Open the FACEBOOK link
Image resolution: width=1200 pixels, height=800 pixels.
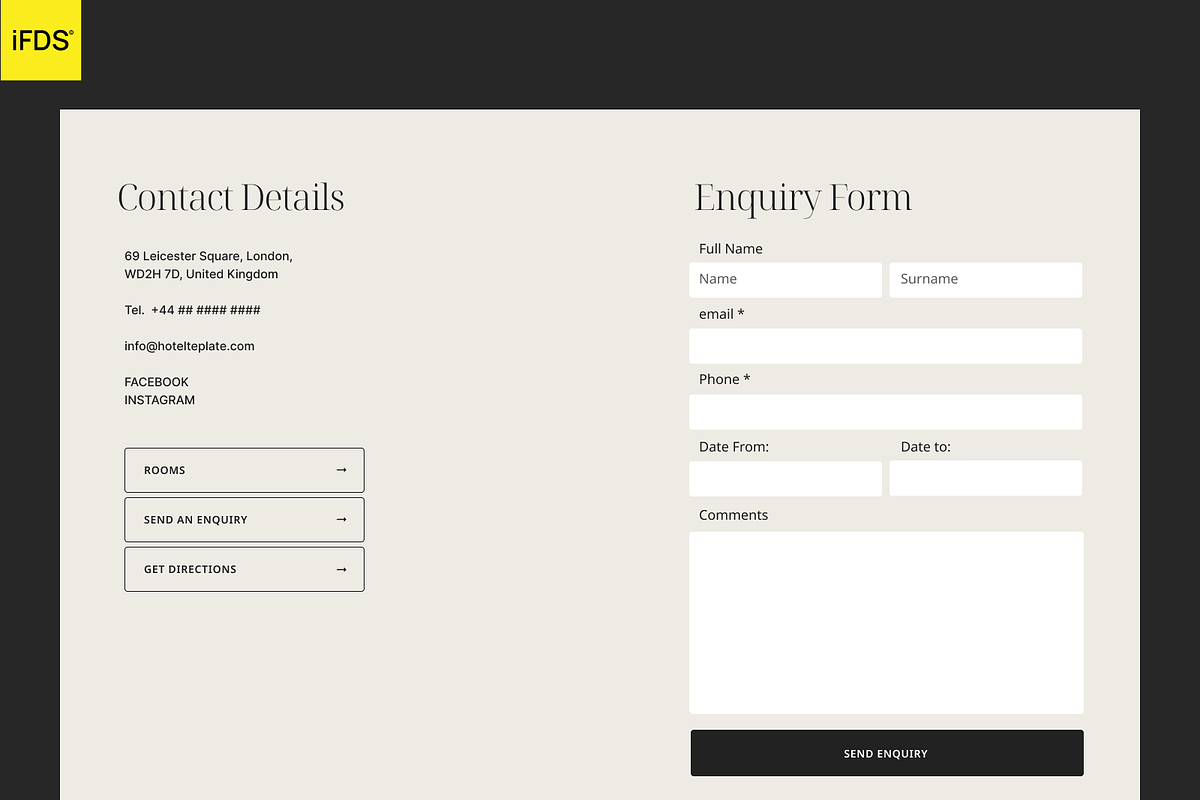[x=156, y=382]
